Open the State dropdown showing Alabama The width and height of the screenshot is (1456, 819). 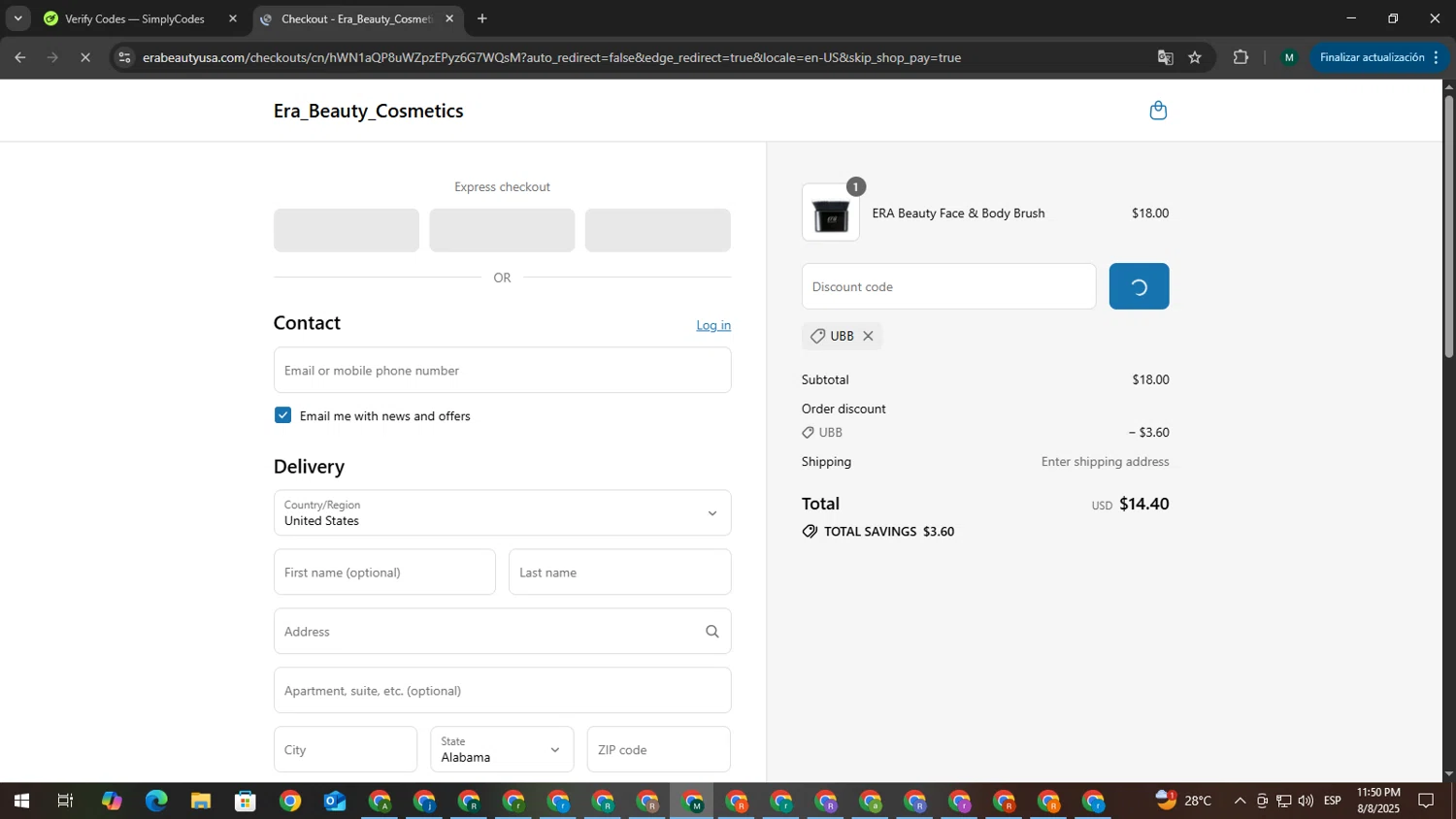click(502, 749)
